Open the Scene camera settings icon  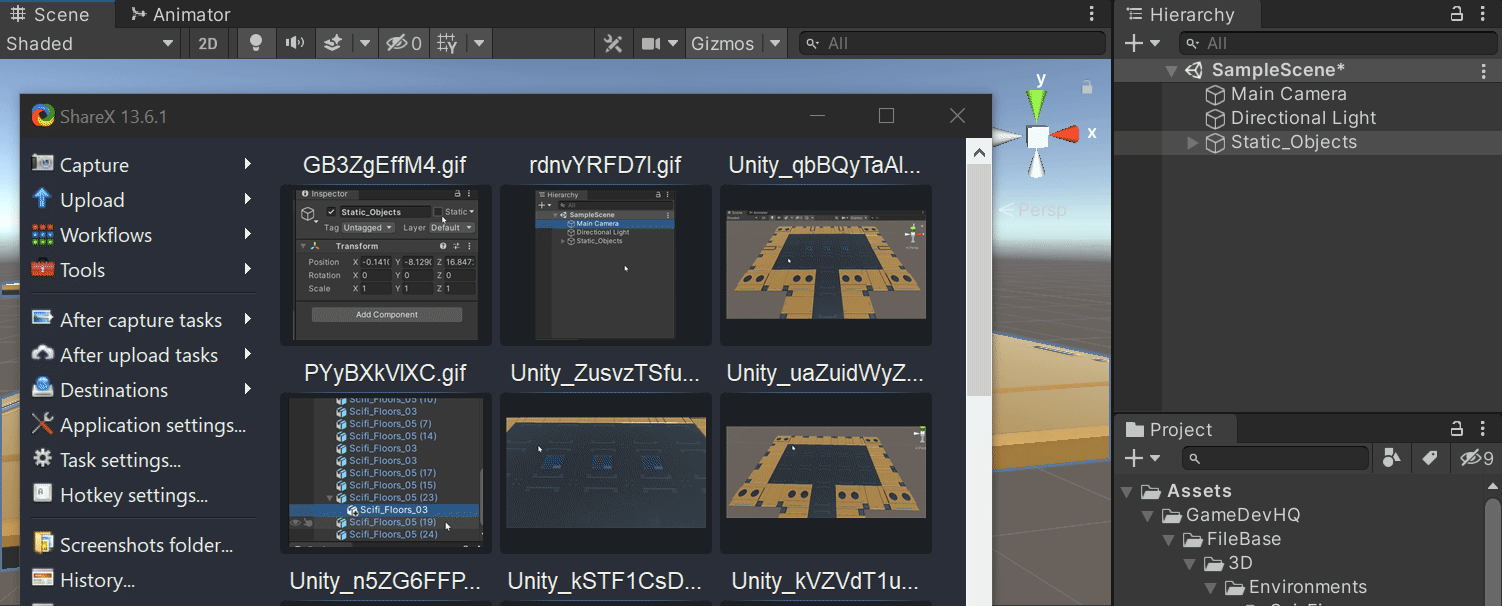[652, 44]
